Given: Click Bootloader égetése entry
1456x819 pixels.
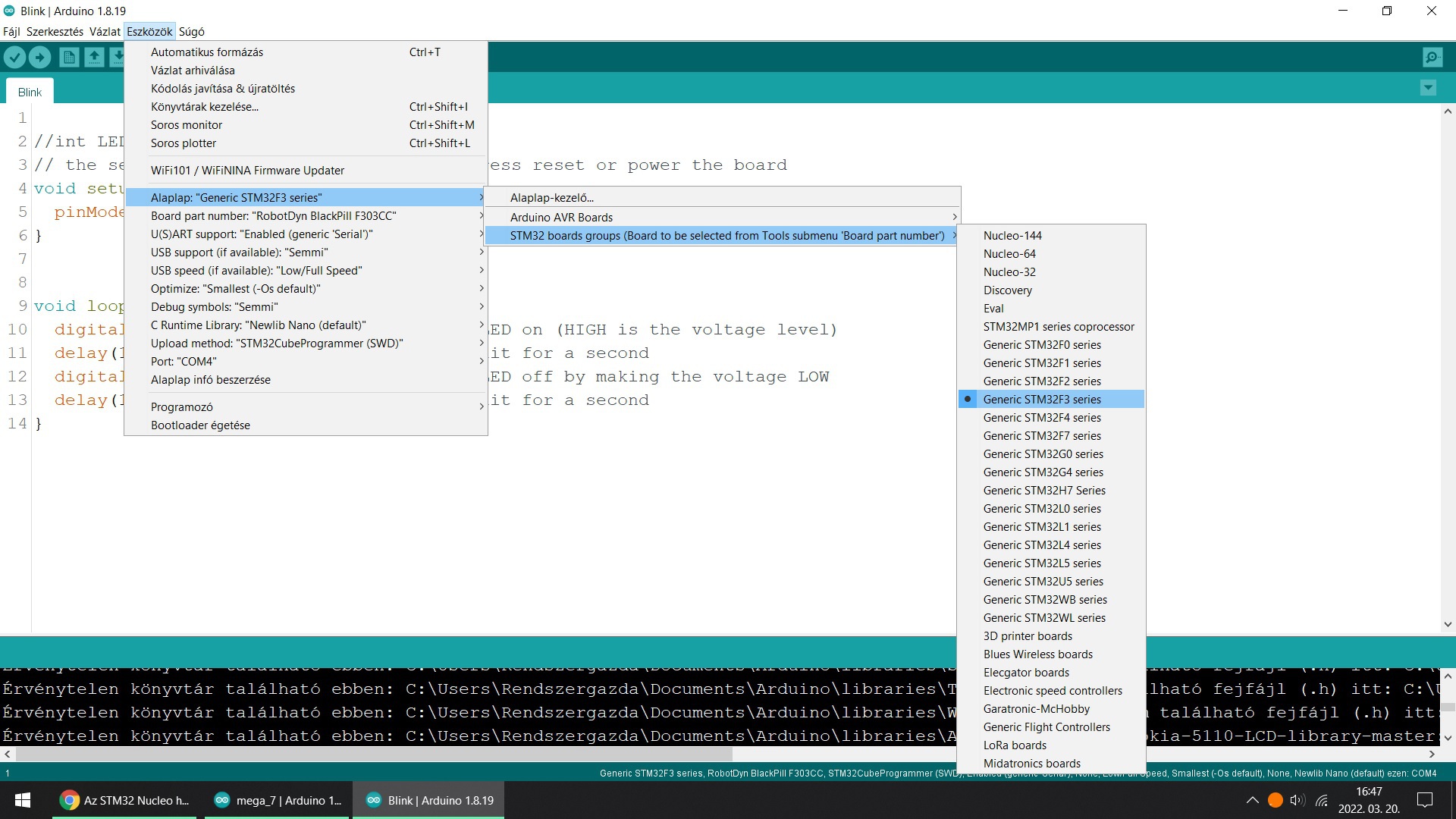Looking at the screenshot, I should coord(200,425).
